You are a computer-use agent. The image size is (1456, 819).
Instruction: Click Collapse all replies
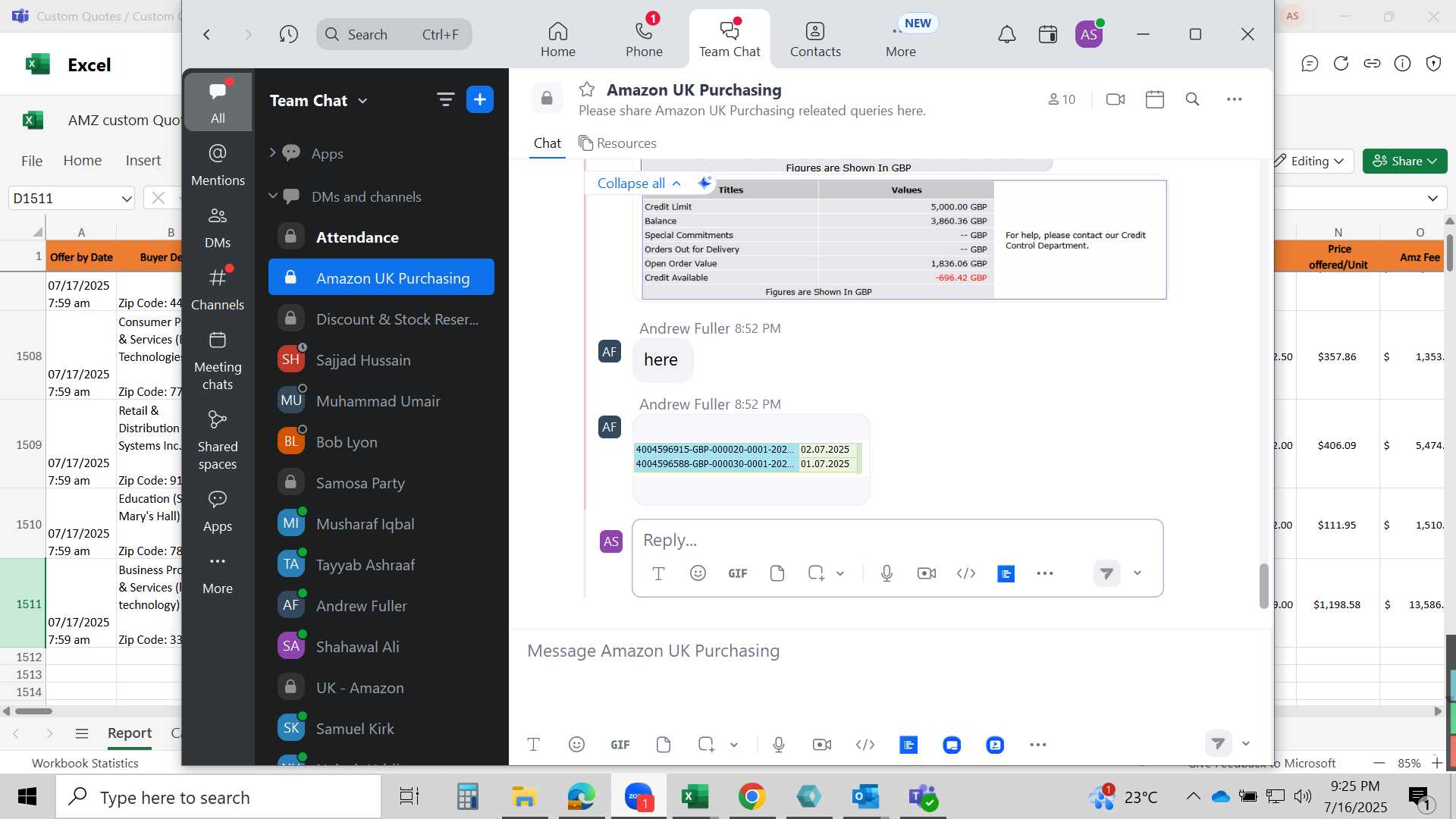click(639, 184)
